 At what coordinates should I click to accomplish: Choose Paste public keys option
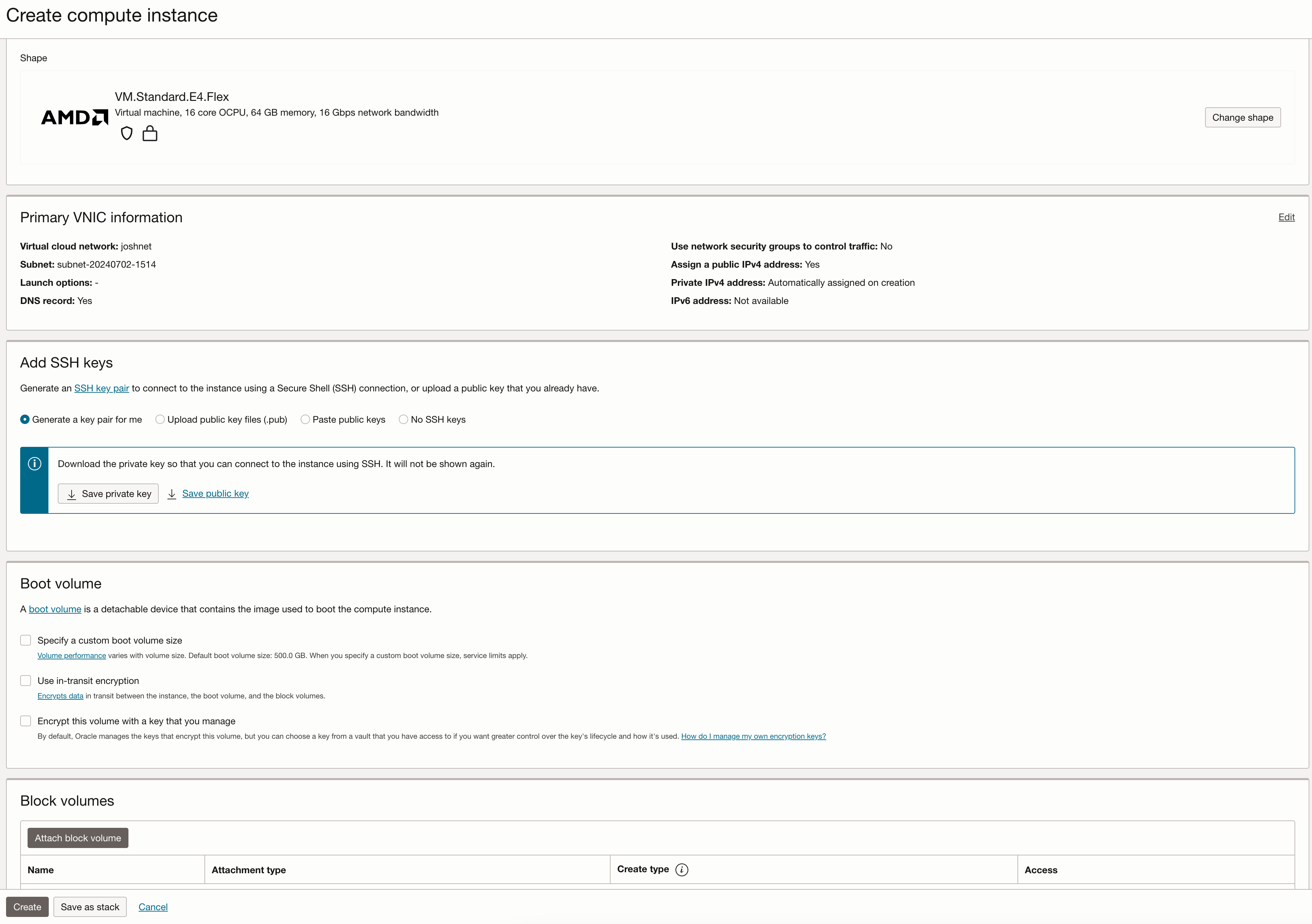point(305,419)
